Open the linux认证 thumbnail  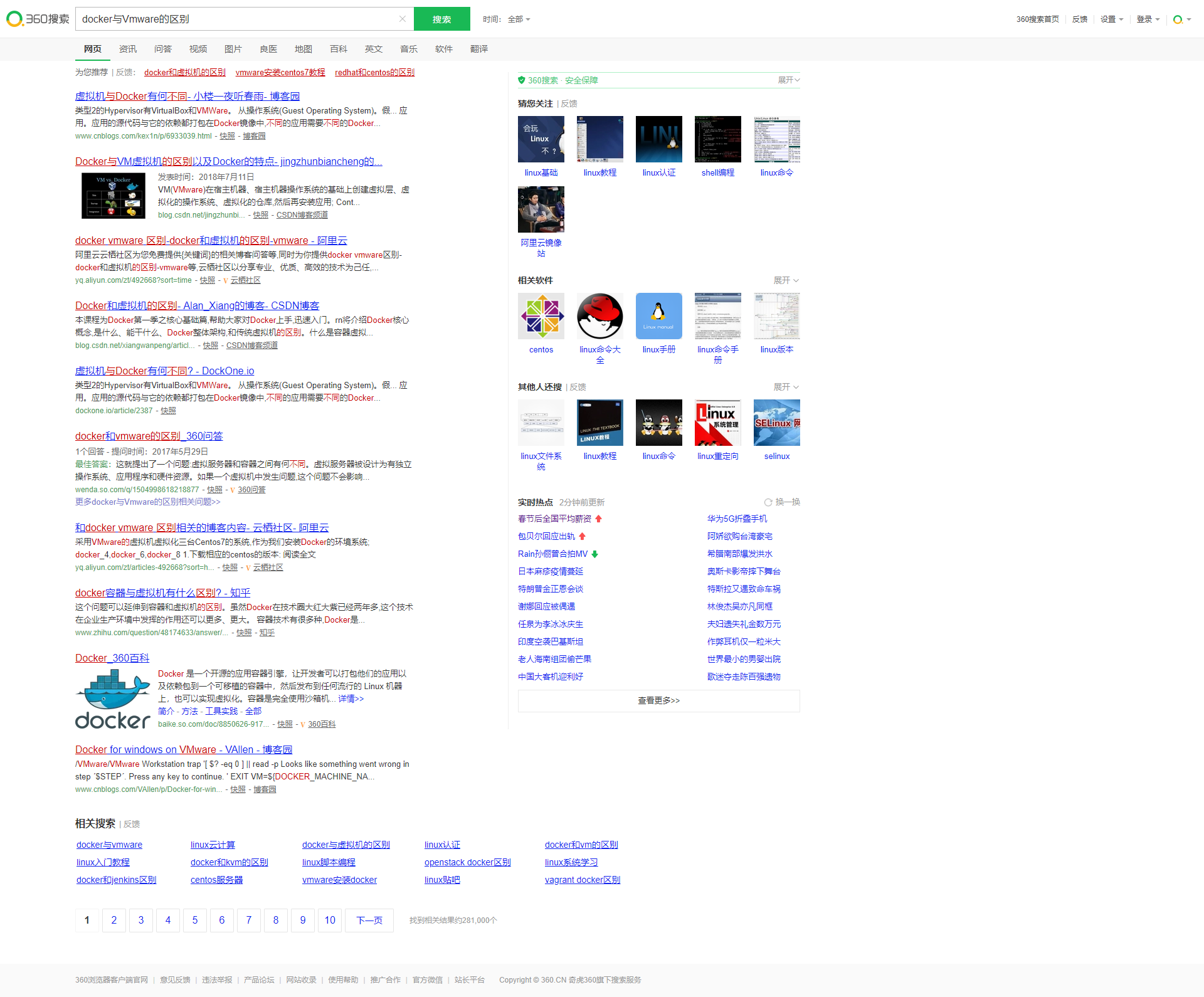[x=658, y=139]
